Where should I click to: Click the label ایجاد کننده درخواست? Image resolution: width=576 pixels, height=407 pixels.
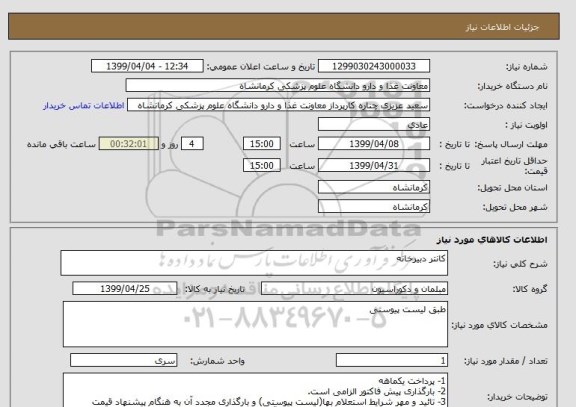(x=505, y=106)
